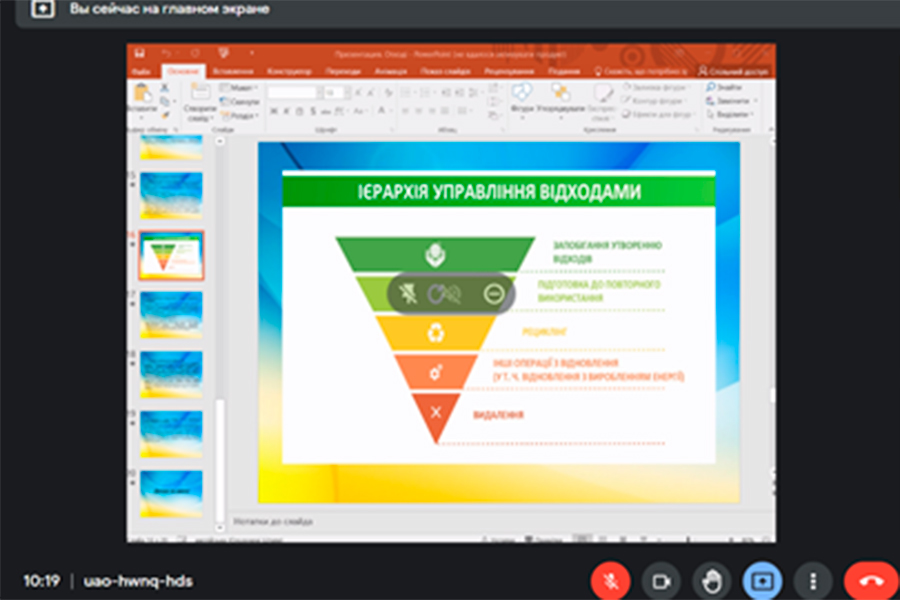Open the Рецензування ribbon tab
Screen dimensions: 900x600
click(x=509, y=71)
